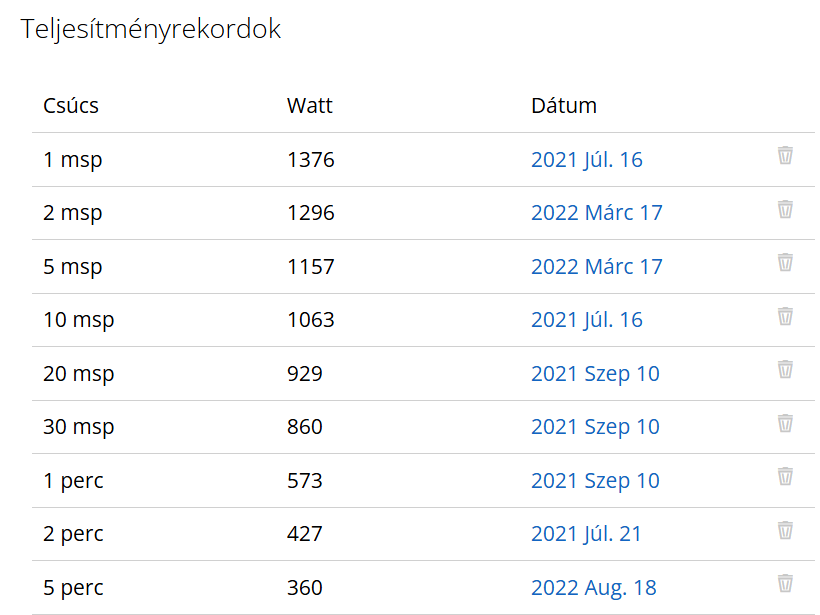The image size is (820, 615).
Task: Click the Dátum column header
Action: [564, 106]
